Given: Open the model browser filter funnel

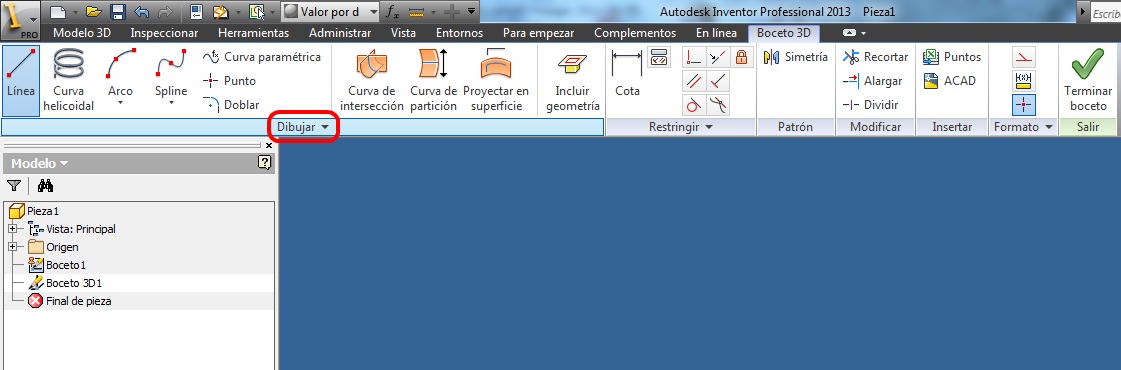Looking at the screenshot, I should pyautogui.click(x=14, y=186).
